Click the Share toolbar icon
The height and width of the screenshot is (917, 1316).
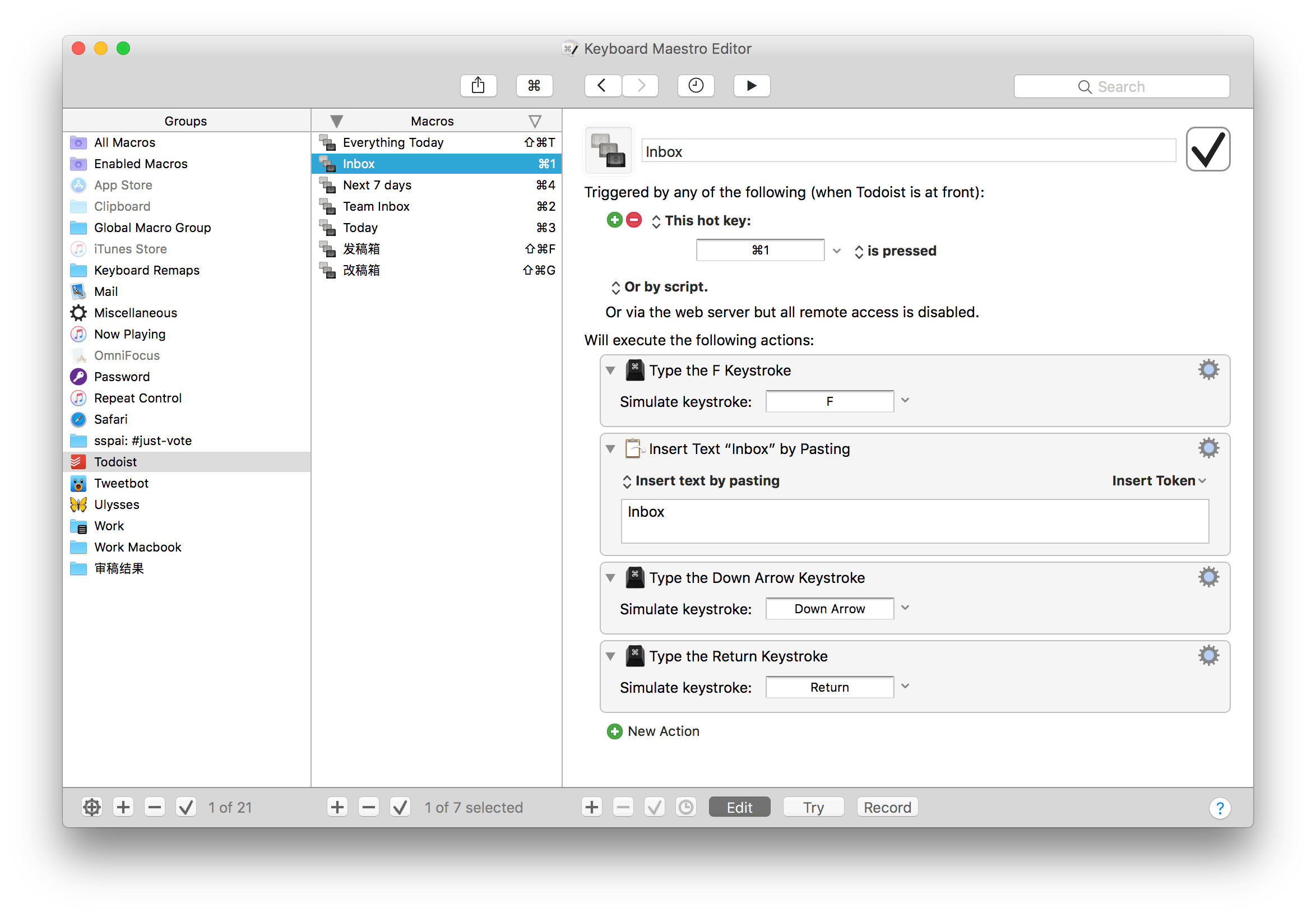tap(478, 86)
